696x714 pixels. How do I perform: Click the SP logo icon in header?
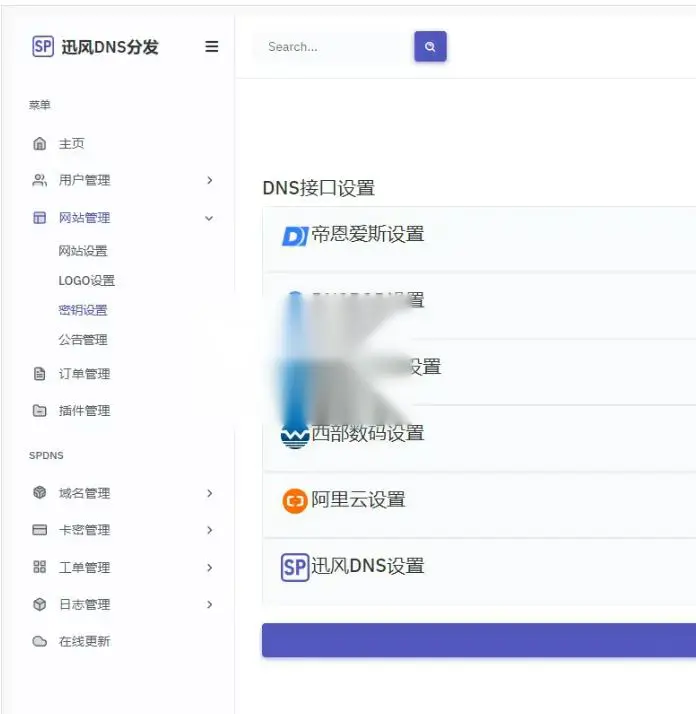[x=43, y=46]
